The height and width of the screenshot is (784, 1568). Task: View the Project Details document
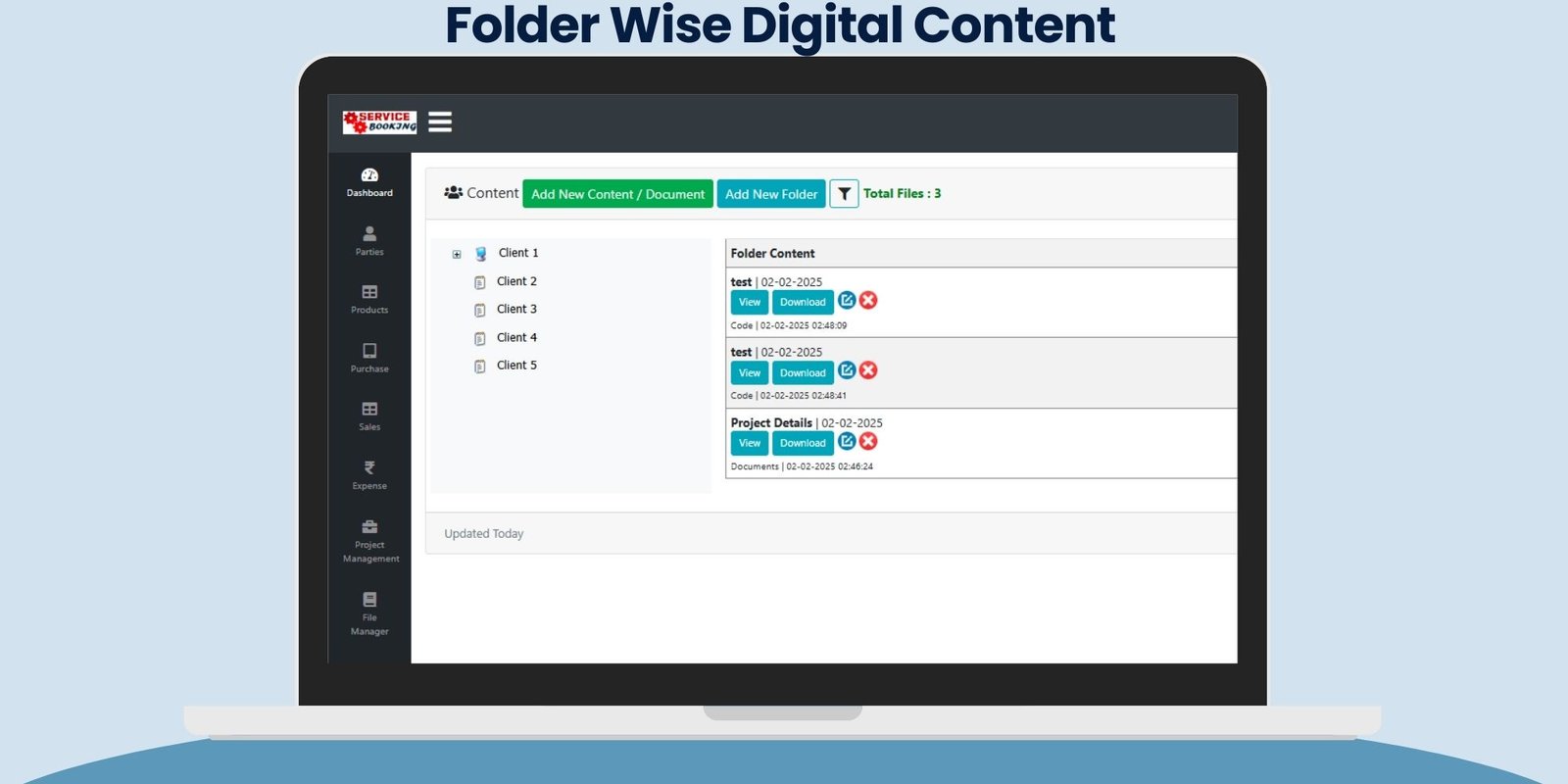[749, 443]
